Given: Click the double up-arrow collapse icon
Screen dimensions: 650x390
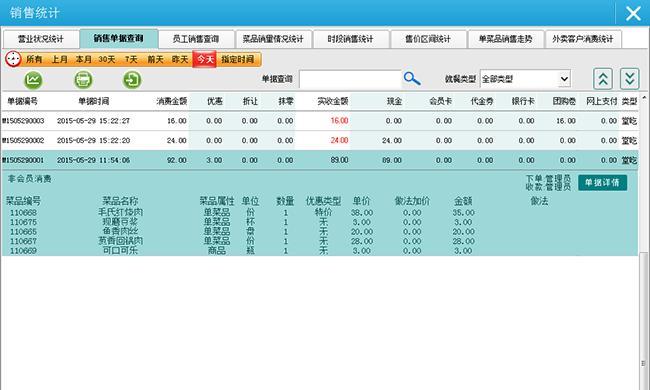Looking at the screenshot, I should pyautogui.click(x=603, y=79).
